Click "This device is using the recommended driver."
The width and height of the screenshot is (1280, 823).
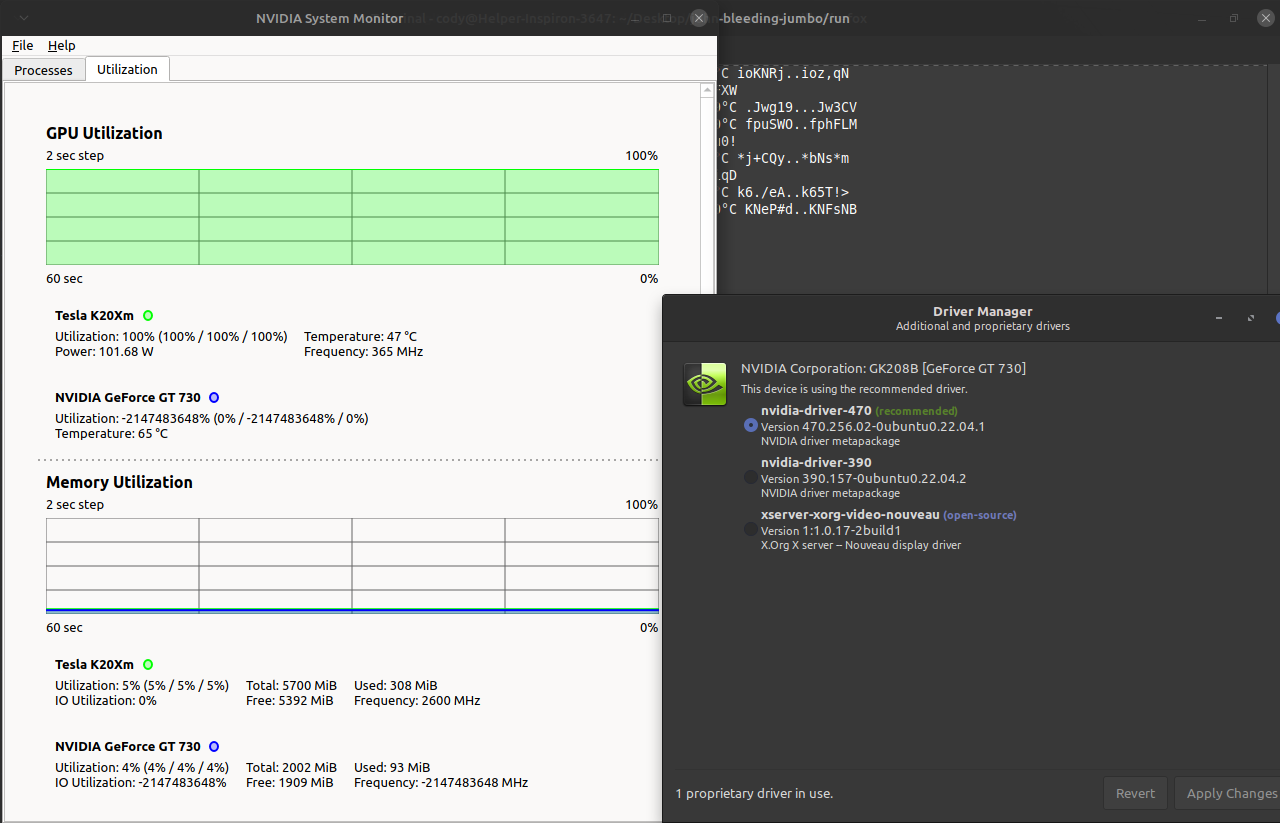click(854, 389)
